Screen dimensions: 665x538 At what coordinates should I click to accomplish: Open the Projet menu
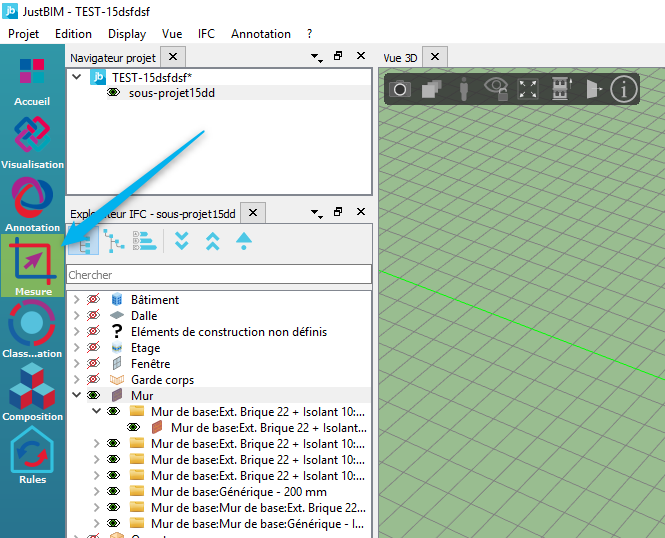point(23,34)
